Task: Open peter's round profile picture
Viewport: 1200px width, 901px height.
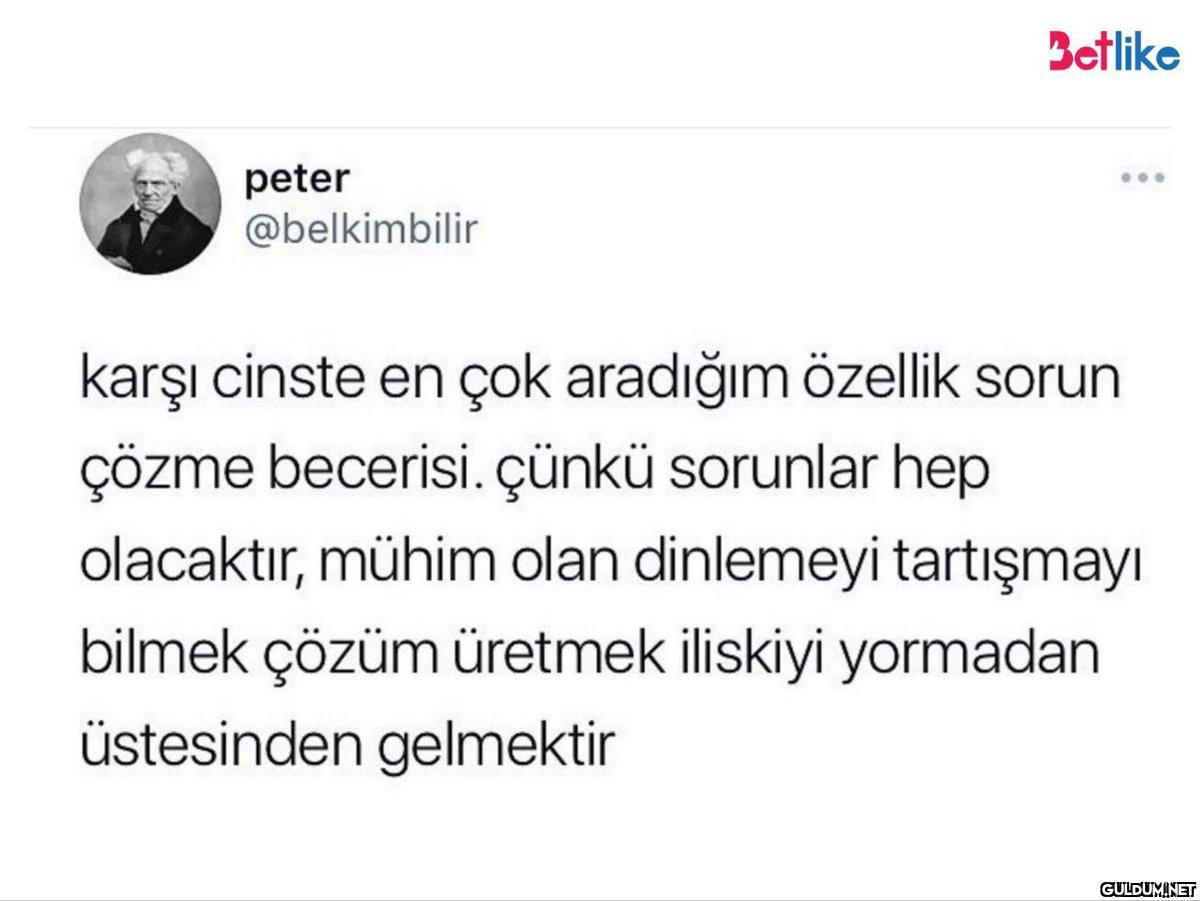Action: click(x=150, y=204)
